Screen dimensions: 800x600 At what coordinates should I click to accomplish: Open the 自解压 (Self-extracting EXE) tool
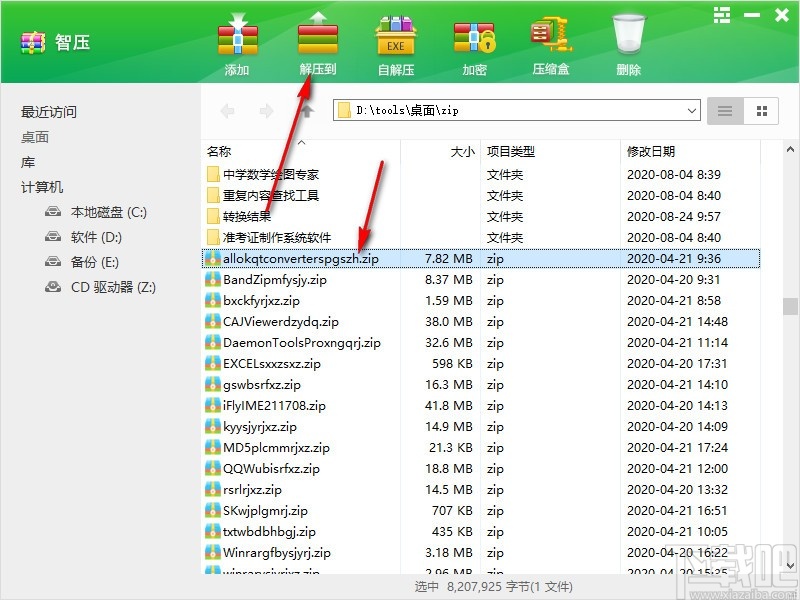[x=395, y=40]
